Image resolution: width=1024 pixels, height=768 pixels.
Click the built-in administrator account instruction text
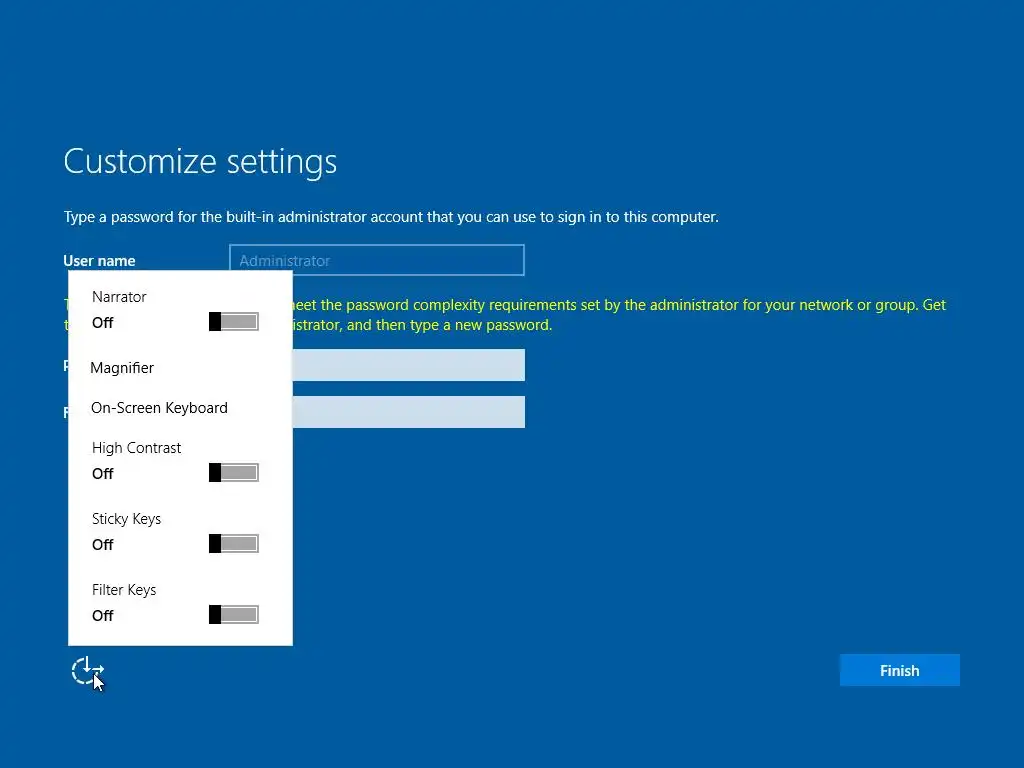point(391,217)
